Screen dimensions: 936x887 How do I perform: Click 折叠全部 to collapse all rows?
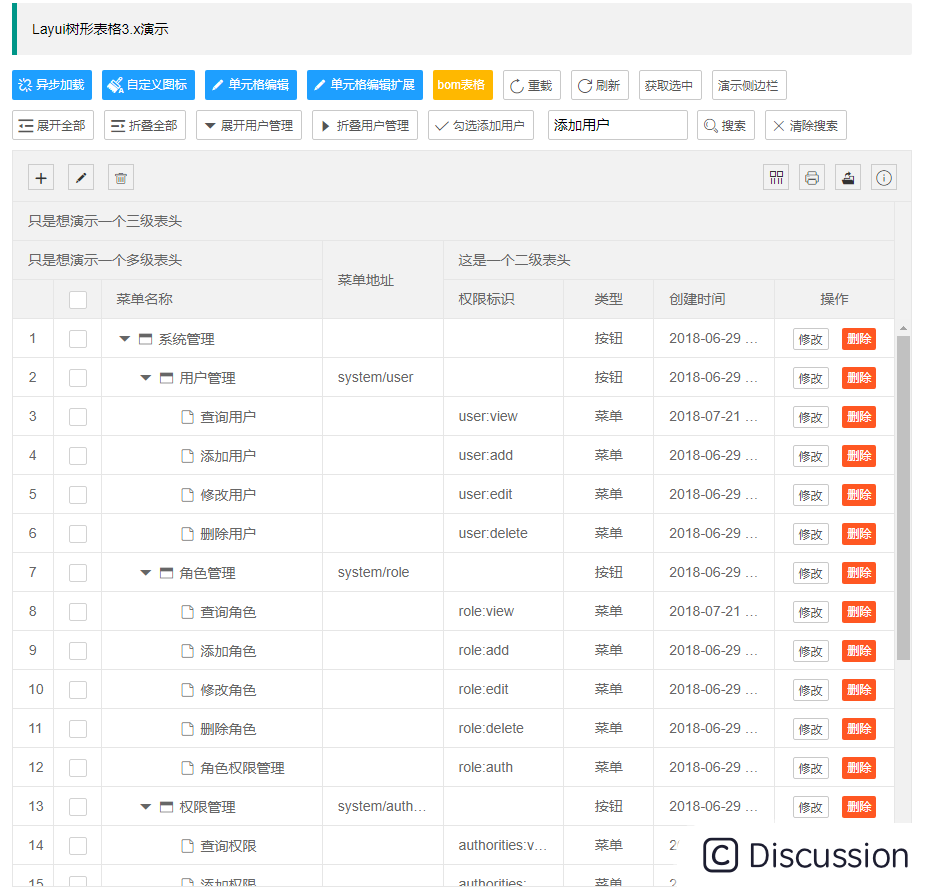click(x=144, y=125)
